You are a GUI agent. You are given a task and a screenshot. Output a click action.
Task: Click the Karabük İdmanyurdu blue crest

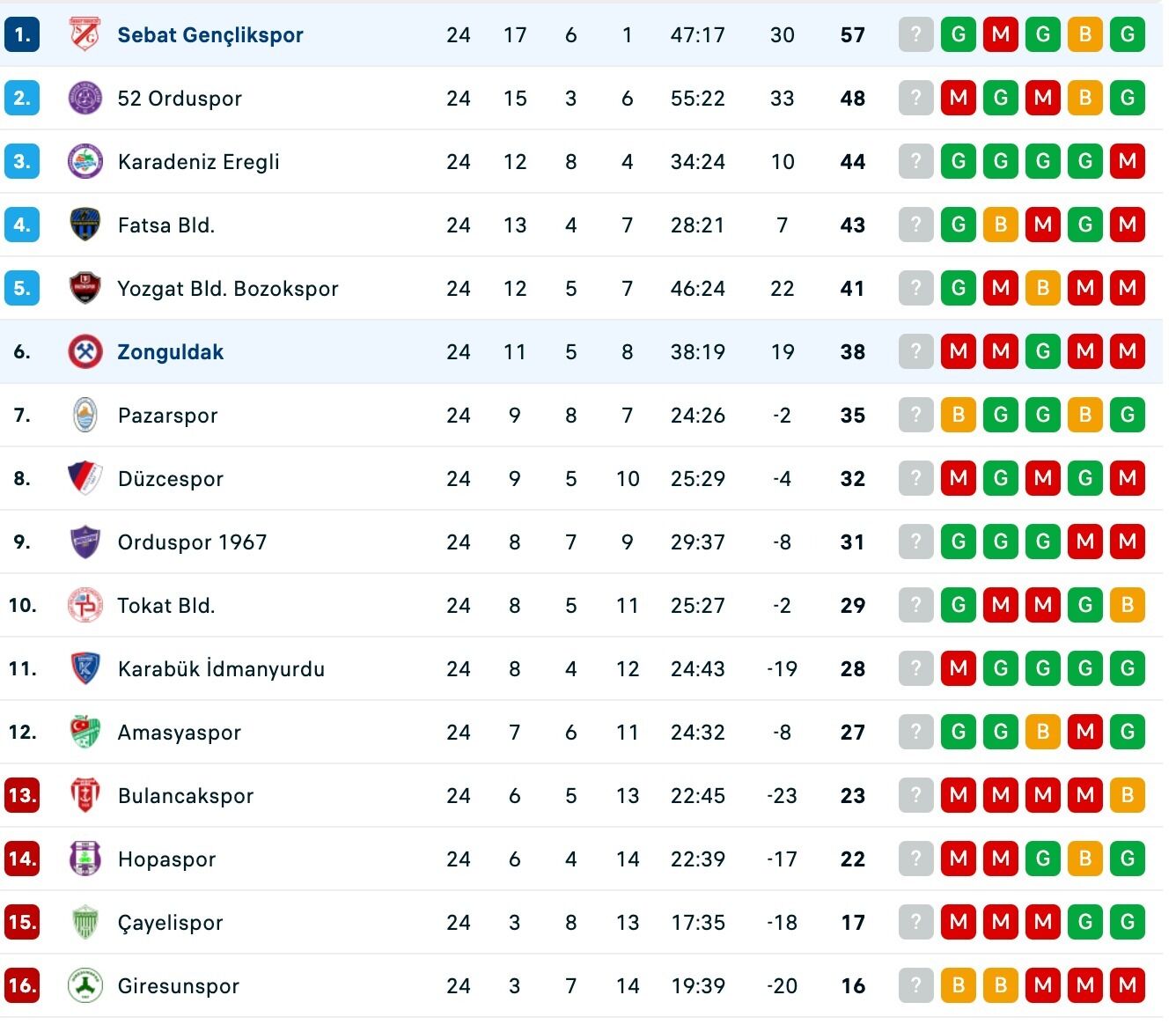click(85, 668)
